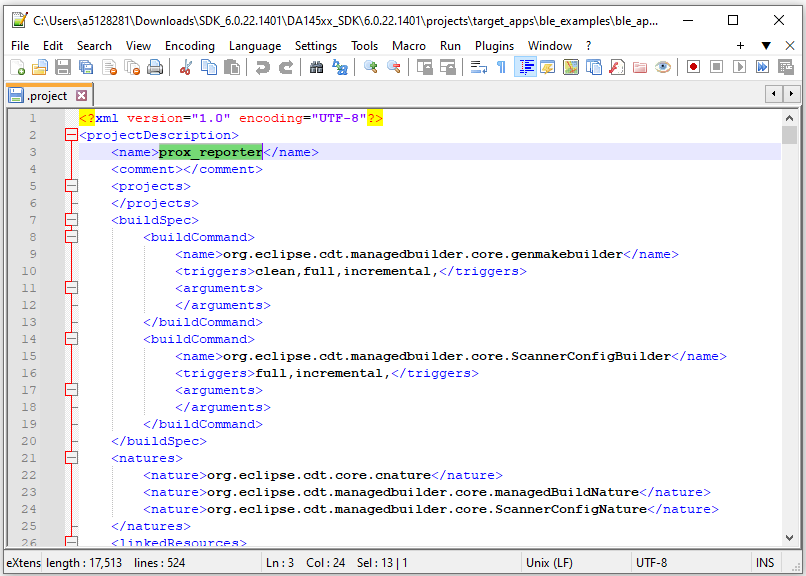Save the document with Save icon
This screenshot has height=576, width=806.
(63, 67)
